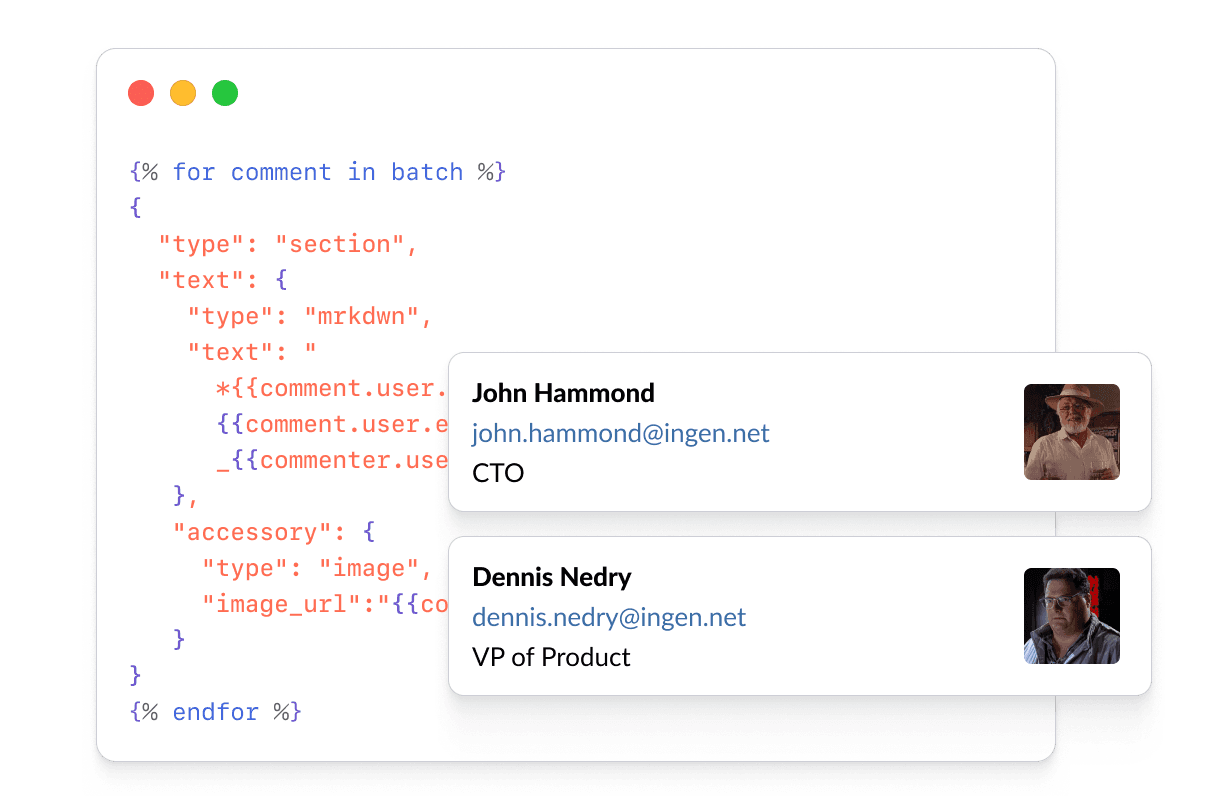Click the for comment in batch line

pos(318,172)
